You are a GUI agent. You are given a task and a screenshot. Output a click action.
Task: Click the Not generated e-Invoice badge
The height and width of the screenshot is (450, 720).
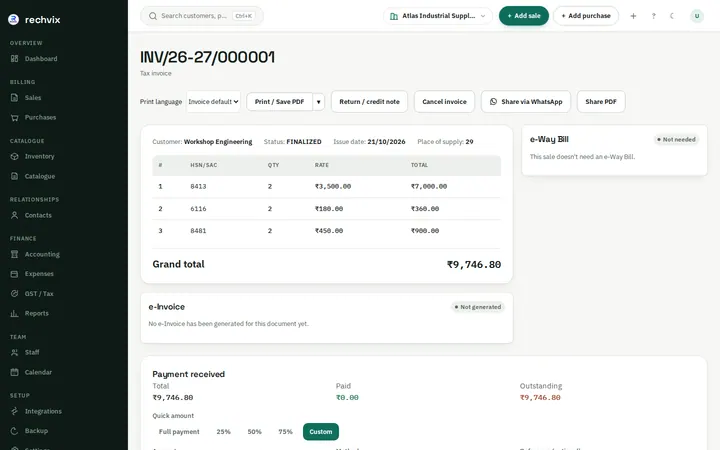click(x=478, y=307)
